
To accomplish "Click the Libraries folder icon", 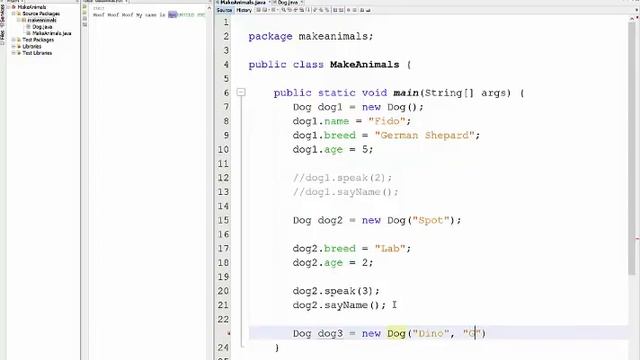I will click(19, 46).
